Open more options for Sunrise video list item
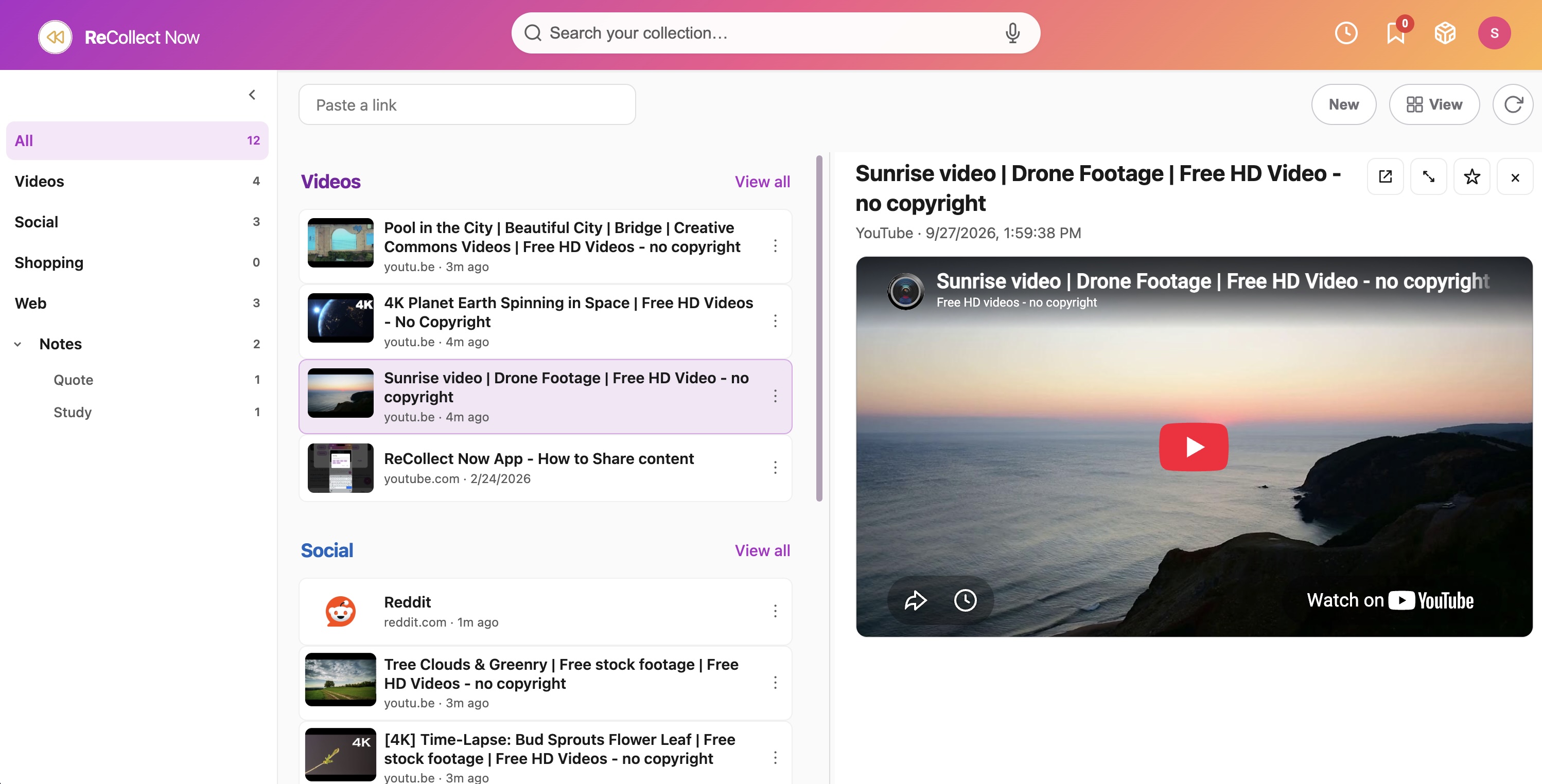Screen dimensions: 1542x784 (x=775, y=396)
